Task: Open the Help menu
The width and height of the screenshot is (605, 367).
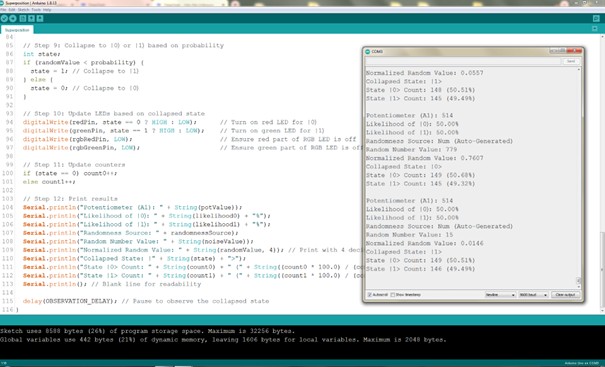Action: [47, 10]
